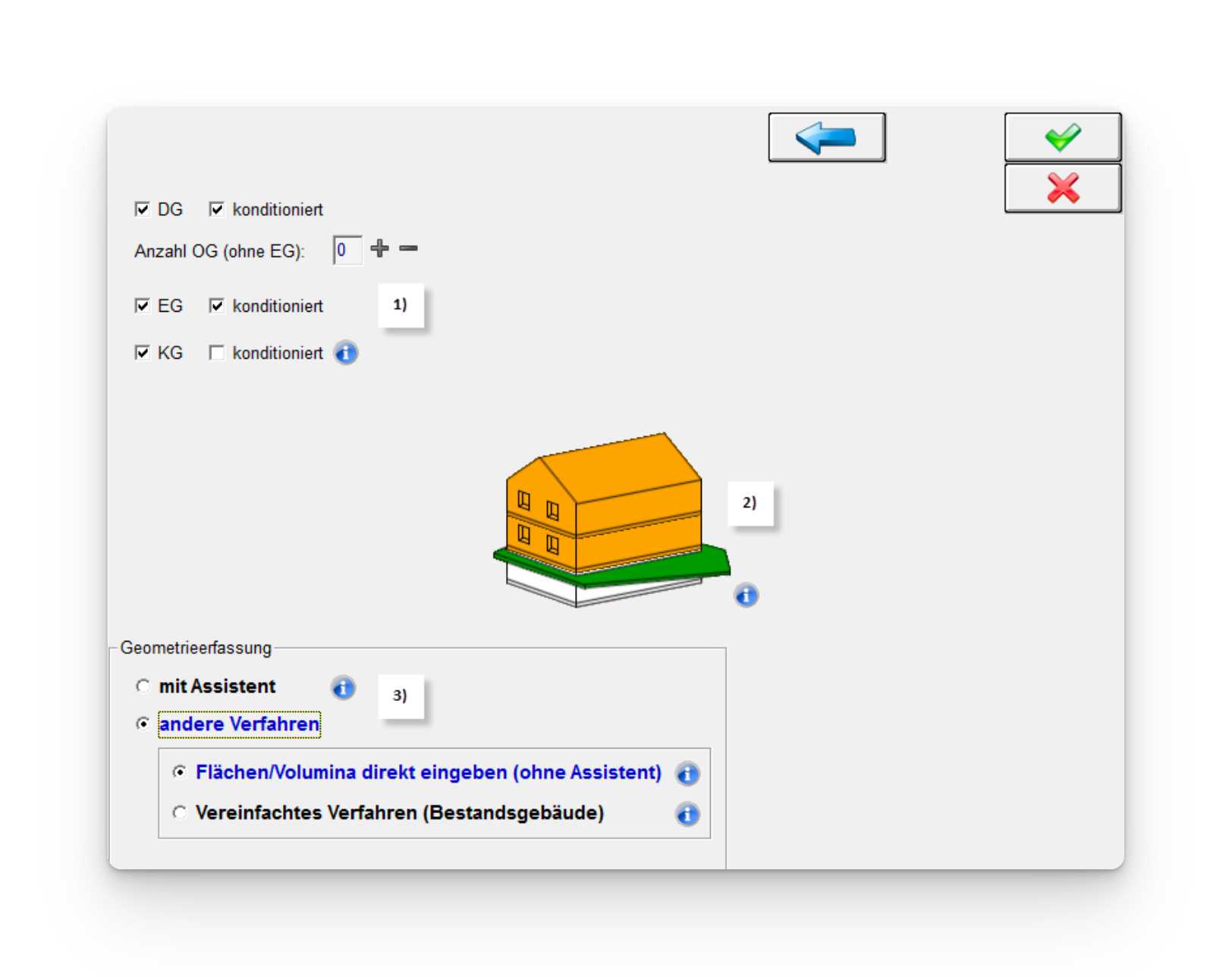Open info icon beside the house illustration

click(x=746, y=595)
